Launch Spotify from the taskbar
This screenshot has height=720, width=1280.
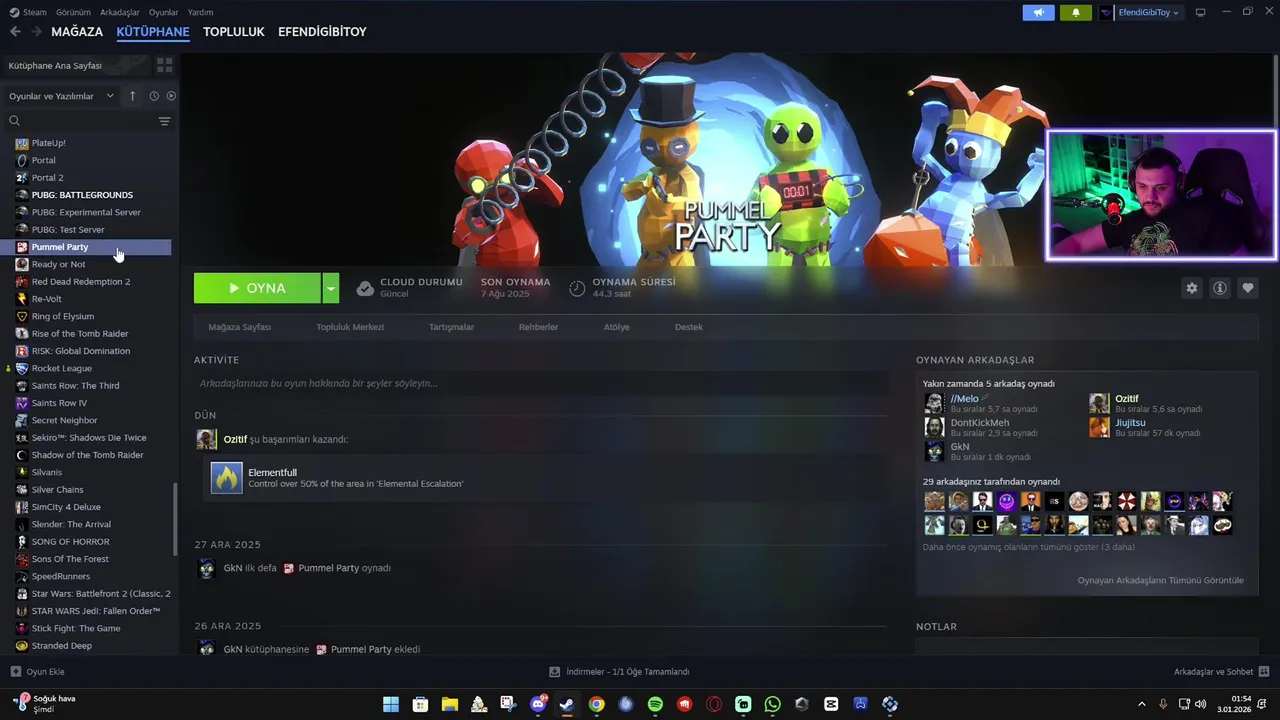[655, 704]
